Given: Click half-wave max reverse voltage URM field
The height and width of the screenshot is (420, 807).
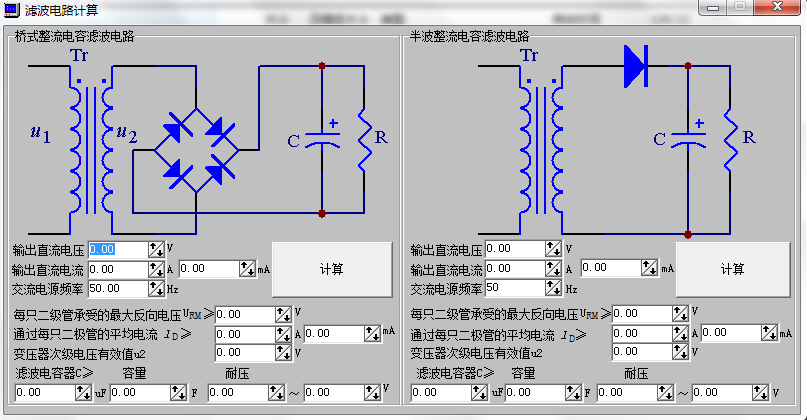Looking at the screenshot, I should point(642,313).
